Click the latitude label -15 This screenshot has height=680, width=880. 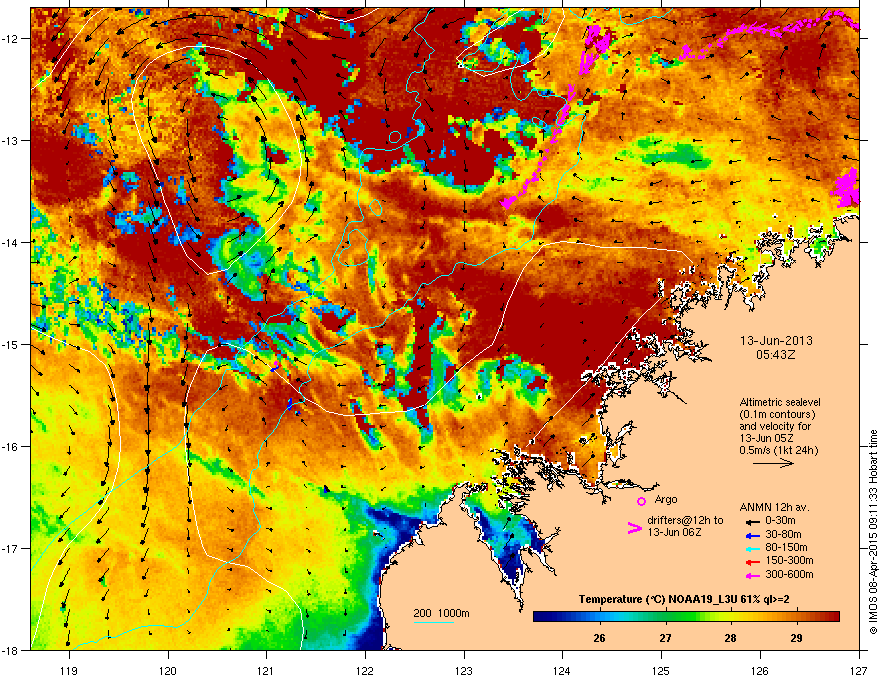tap(11, 344)
